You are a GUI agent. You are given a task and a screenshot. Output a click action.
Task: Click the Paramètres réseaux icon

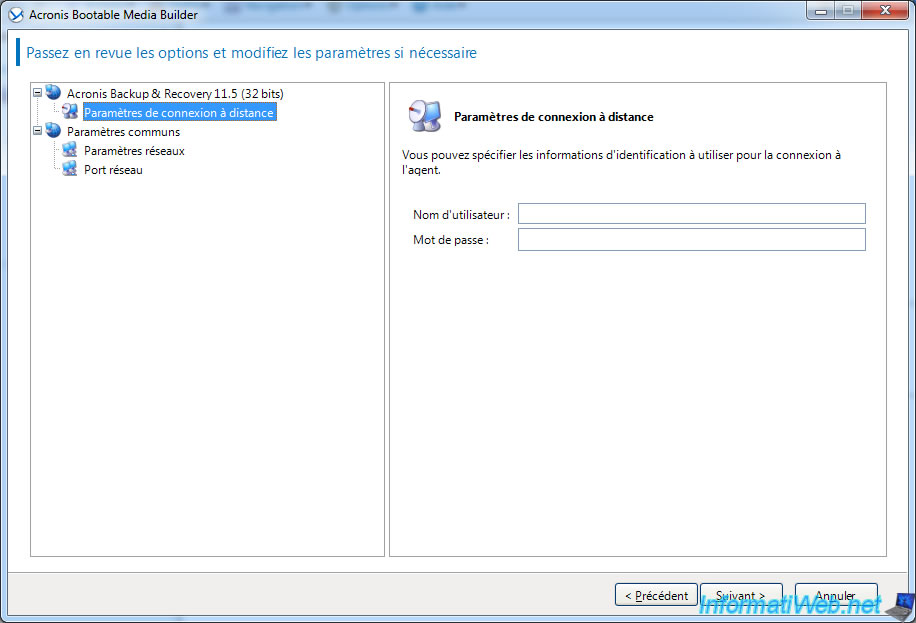point(70,150)
